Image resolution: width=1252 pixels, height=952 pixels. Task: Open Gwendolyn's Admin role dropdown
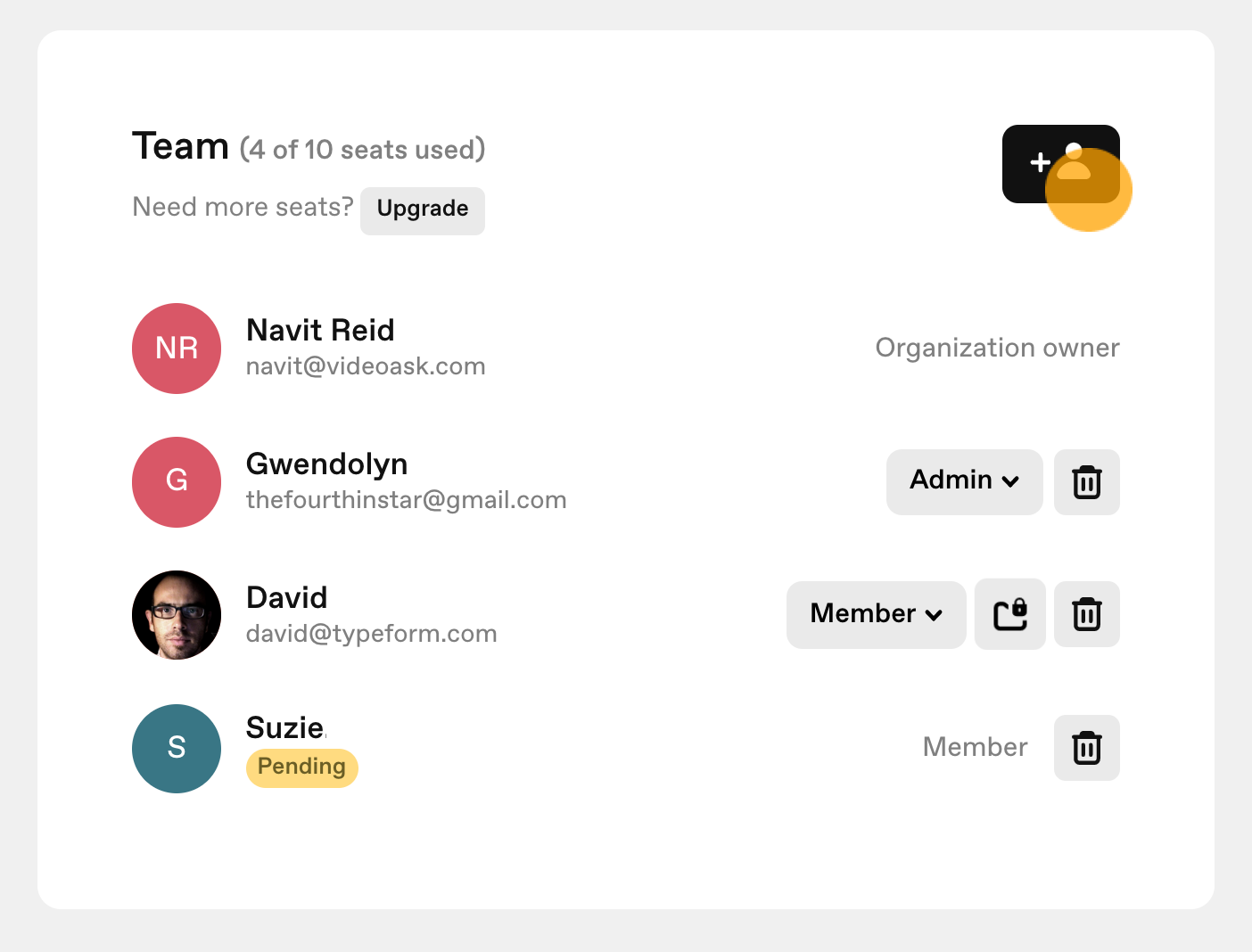964,482
